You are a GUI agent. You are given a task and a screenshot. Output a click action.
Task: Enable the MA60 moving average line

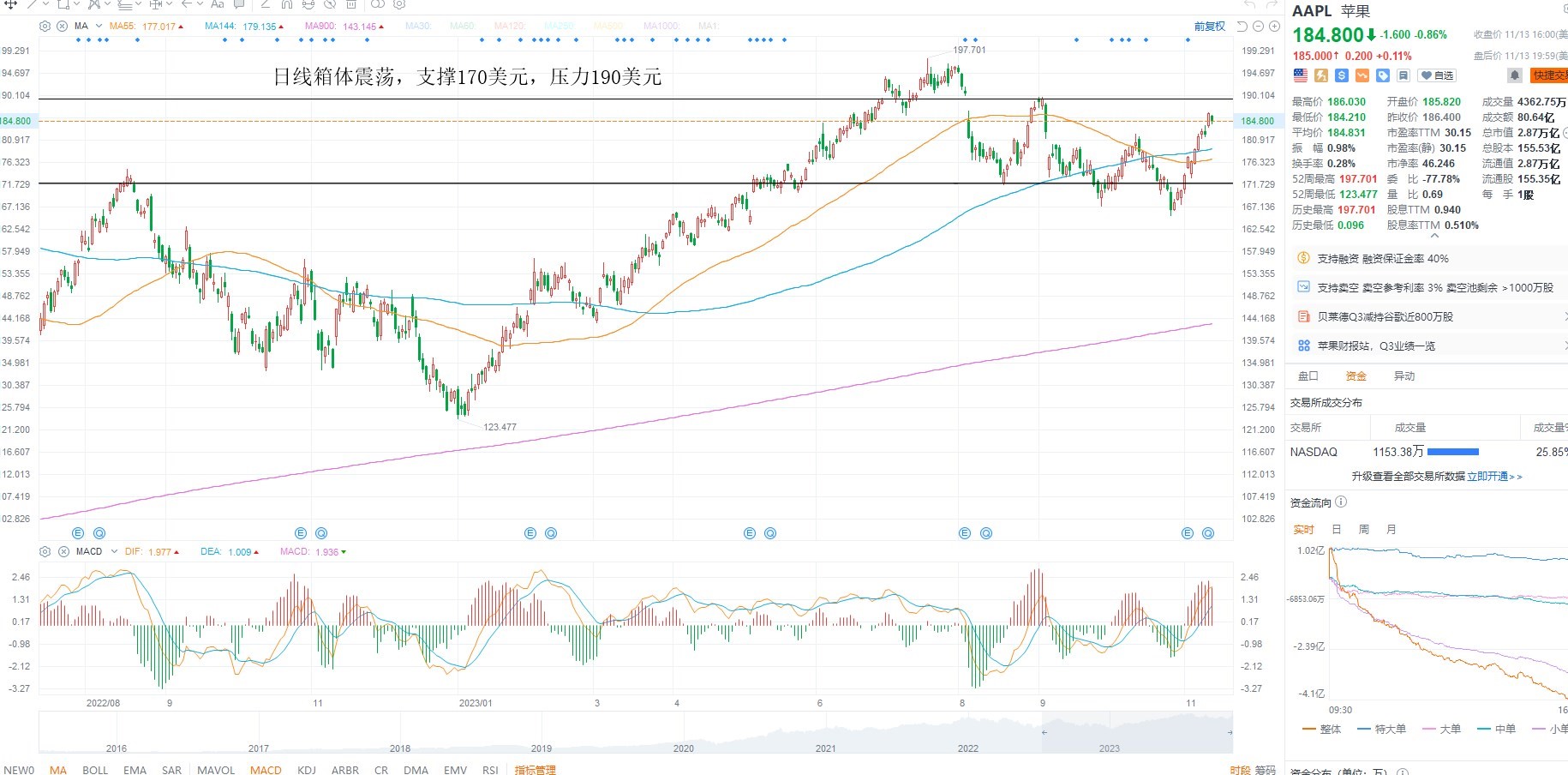click(x=462, y=27)
